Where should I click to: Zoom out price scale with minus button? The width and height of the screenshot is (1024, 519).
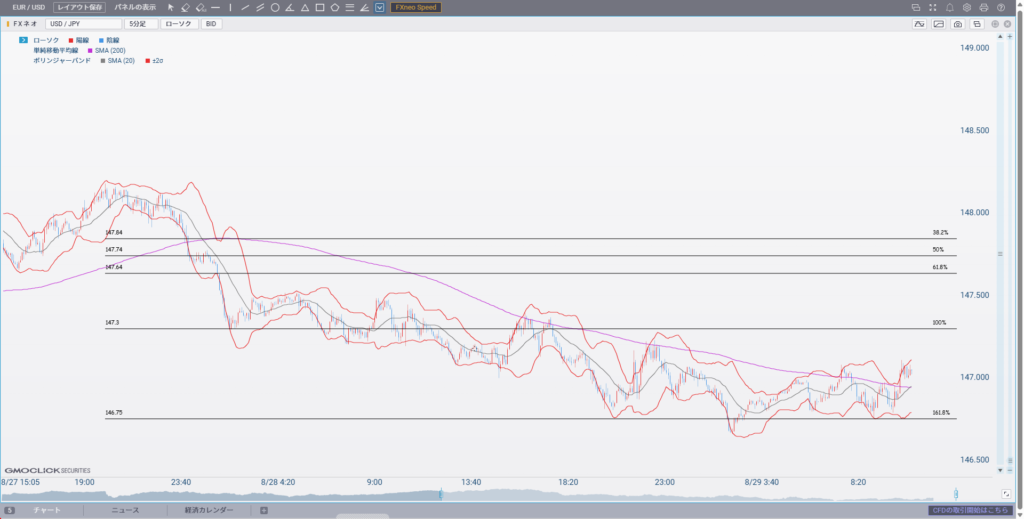click(x=1011, y=470)
